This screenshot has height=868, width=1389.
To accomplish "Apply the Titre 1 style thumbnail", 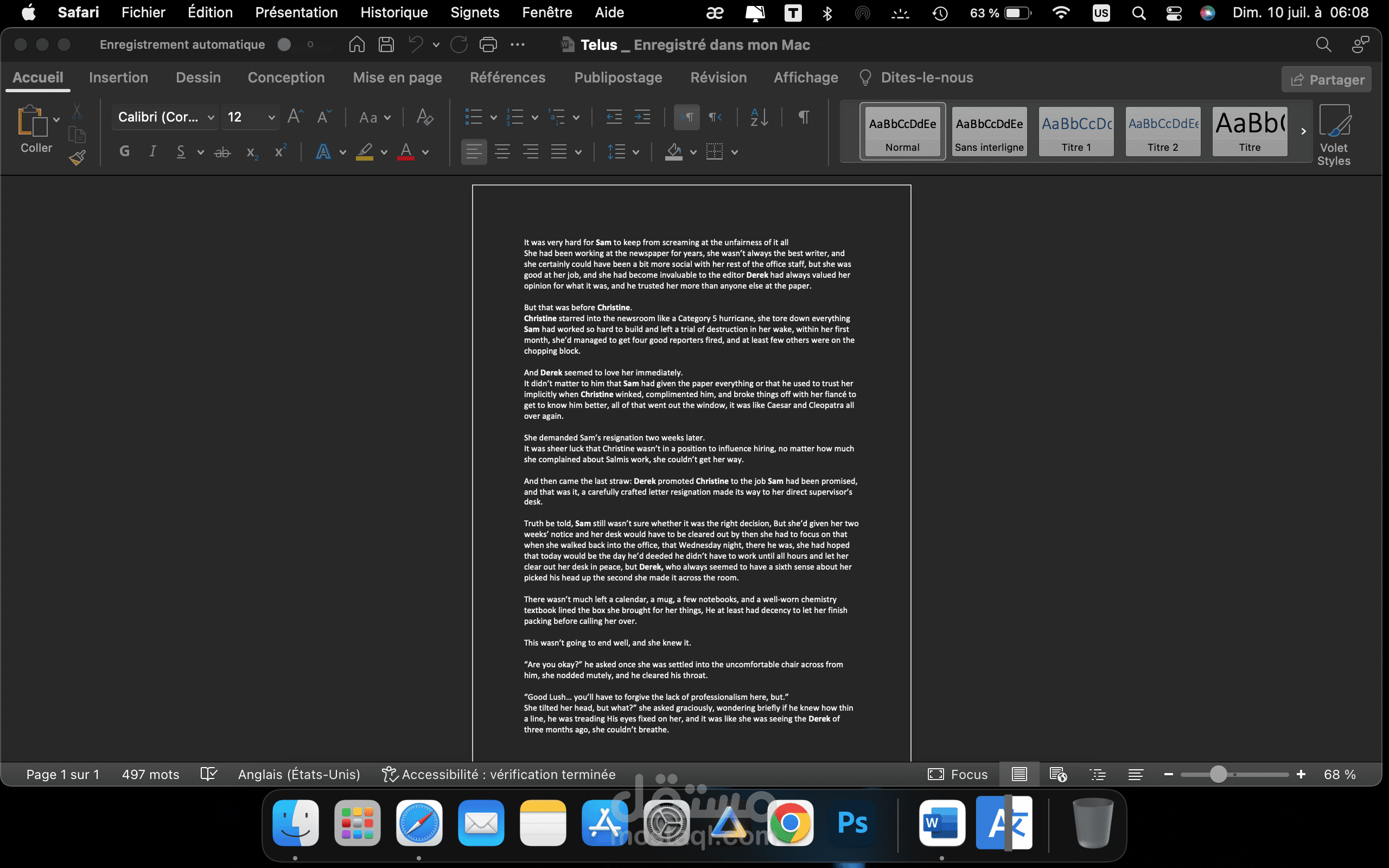I will (1076, 131).
